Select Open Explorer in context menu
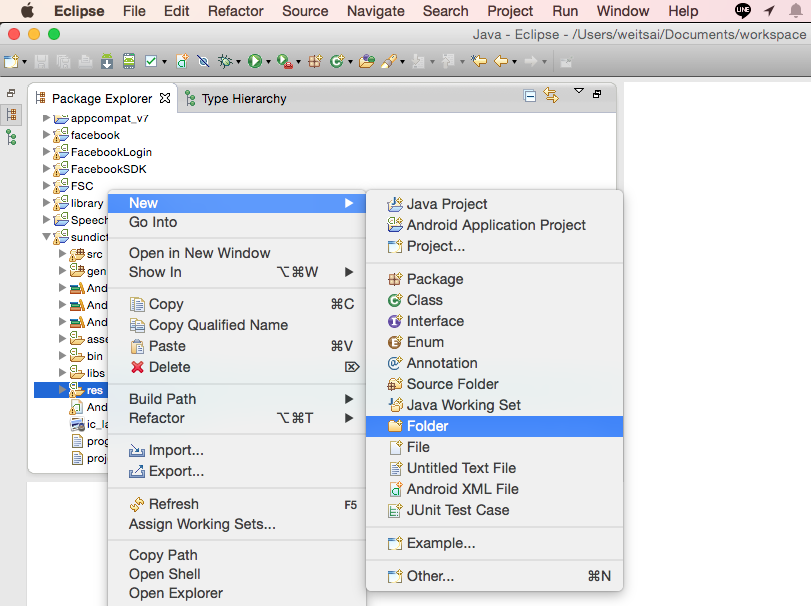This screenshot has width=811, height=606. click(x=237, y=593)
